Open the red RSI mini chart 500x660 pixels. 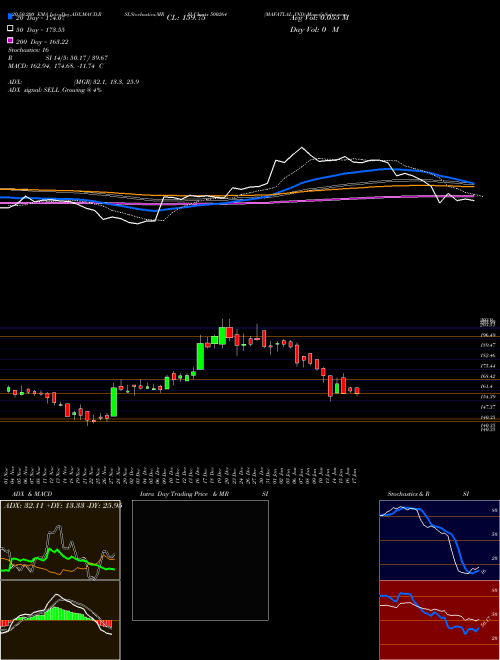pyautogui.click(x=439, y=620)
